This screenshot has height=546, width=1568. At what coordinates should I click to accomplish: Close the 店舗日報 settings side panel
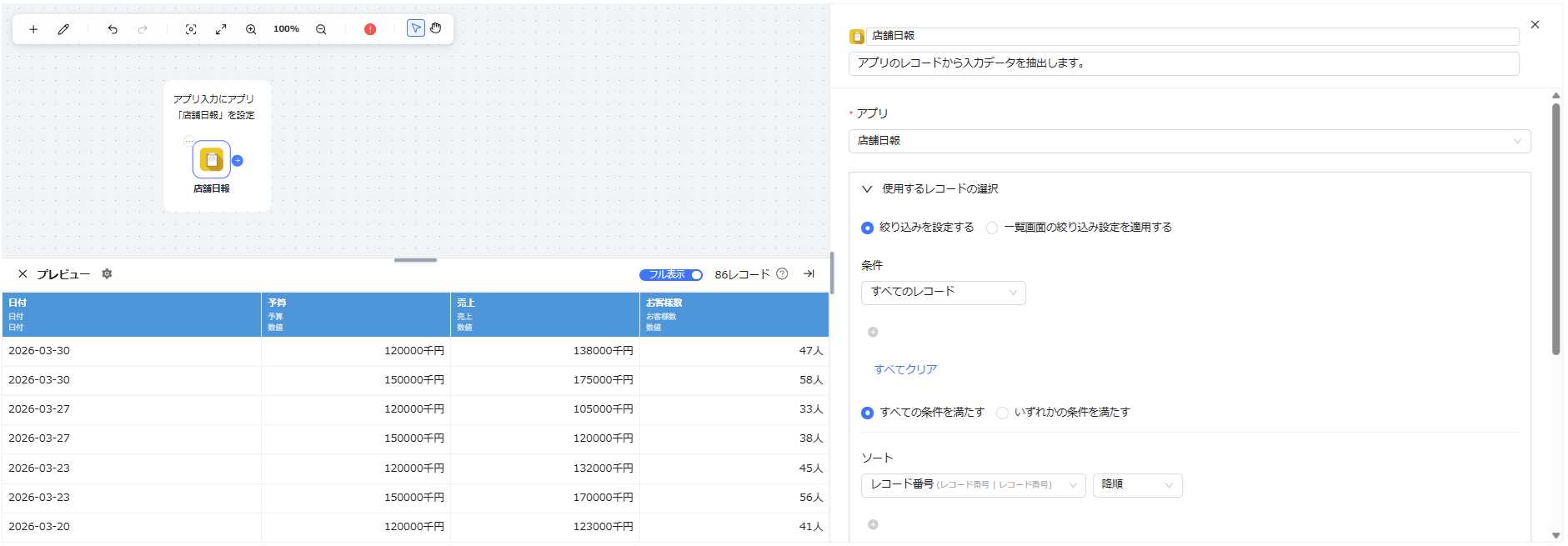pos(1535,25)
